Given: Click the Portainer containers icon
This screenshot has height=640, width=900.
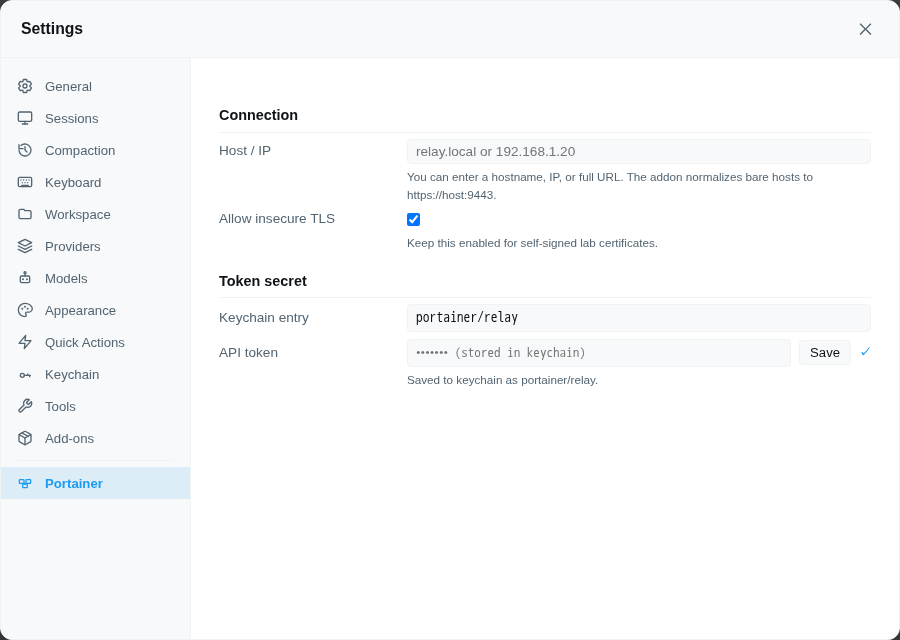Looking at the screenshot, I should point(25,483).
